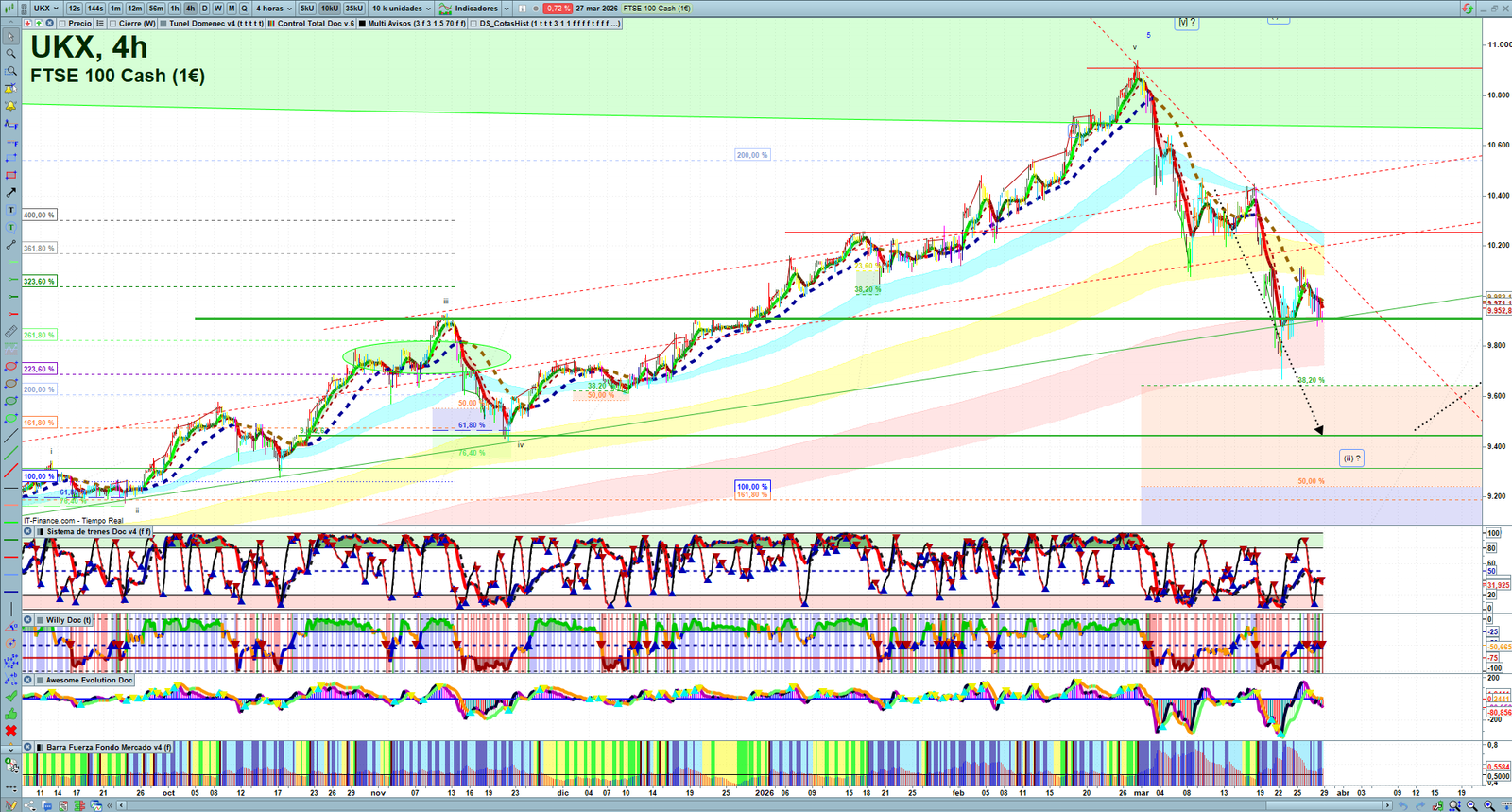Pick the diagonal arrow drawing tool
1512x812 pixels.
(x=10, y=193)
